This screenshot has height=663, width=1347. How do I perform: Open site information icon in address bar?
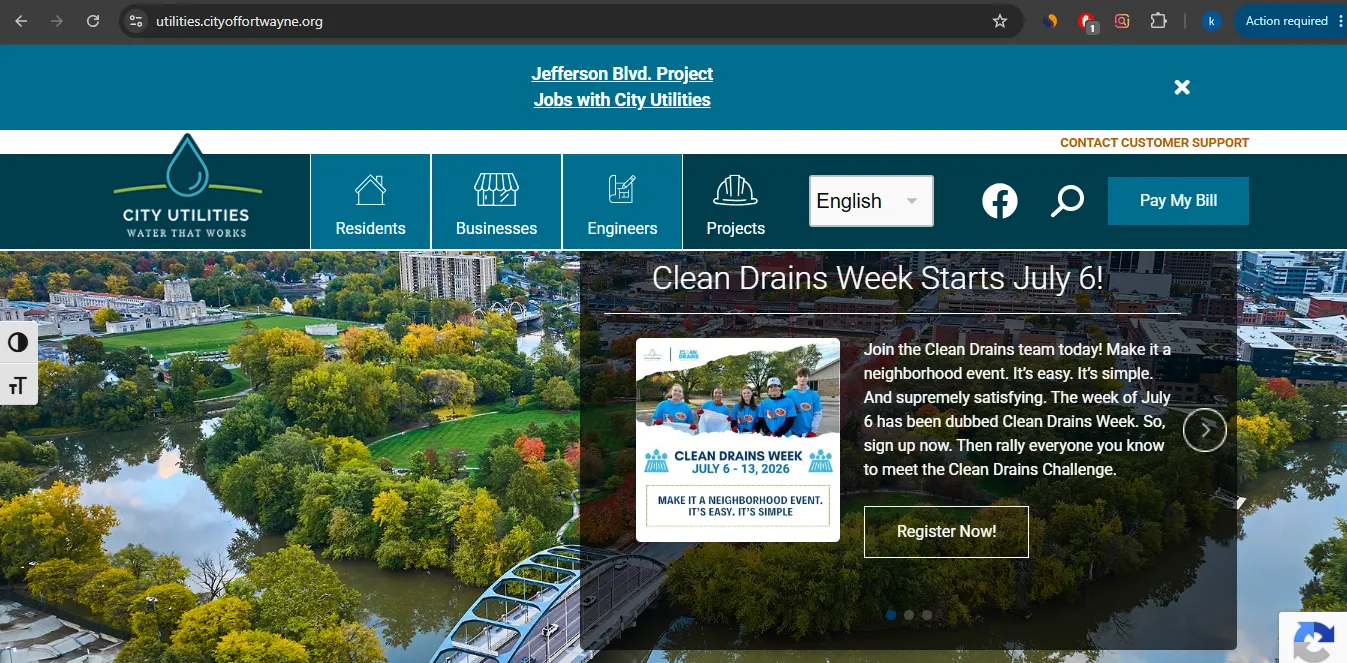137,21
